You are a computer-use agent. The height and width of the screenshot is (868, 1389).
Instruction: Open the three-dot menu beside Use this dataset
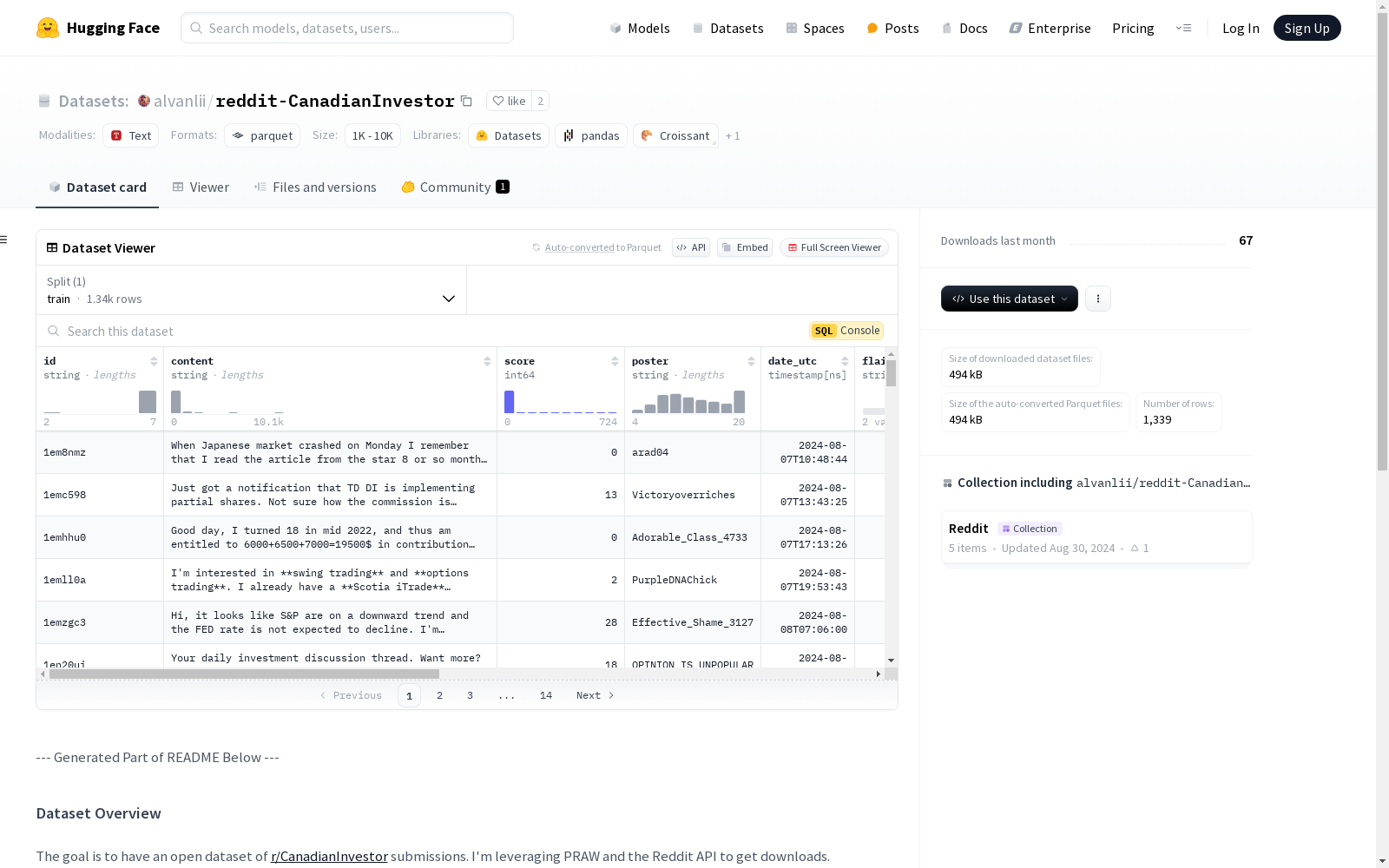click(1098, 299)
